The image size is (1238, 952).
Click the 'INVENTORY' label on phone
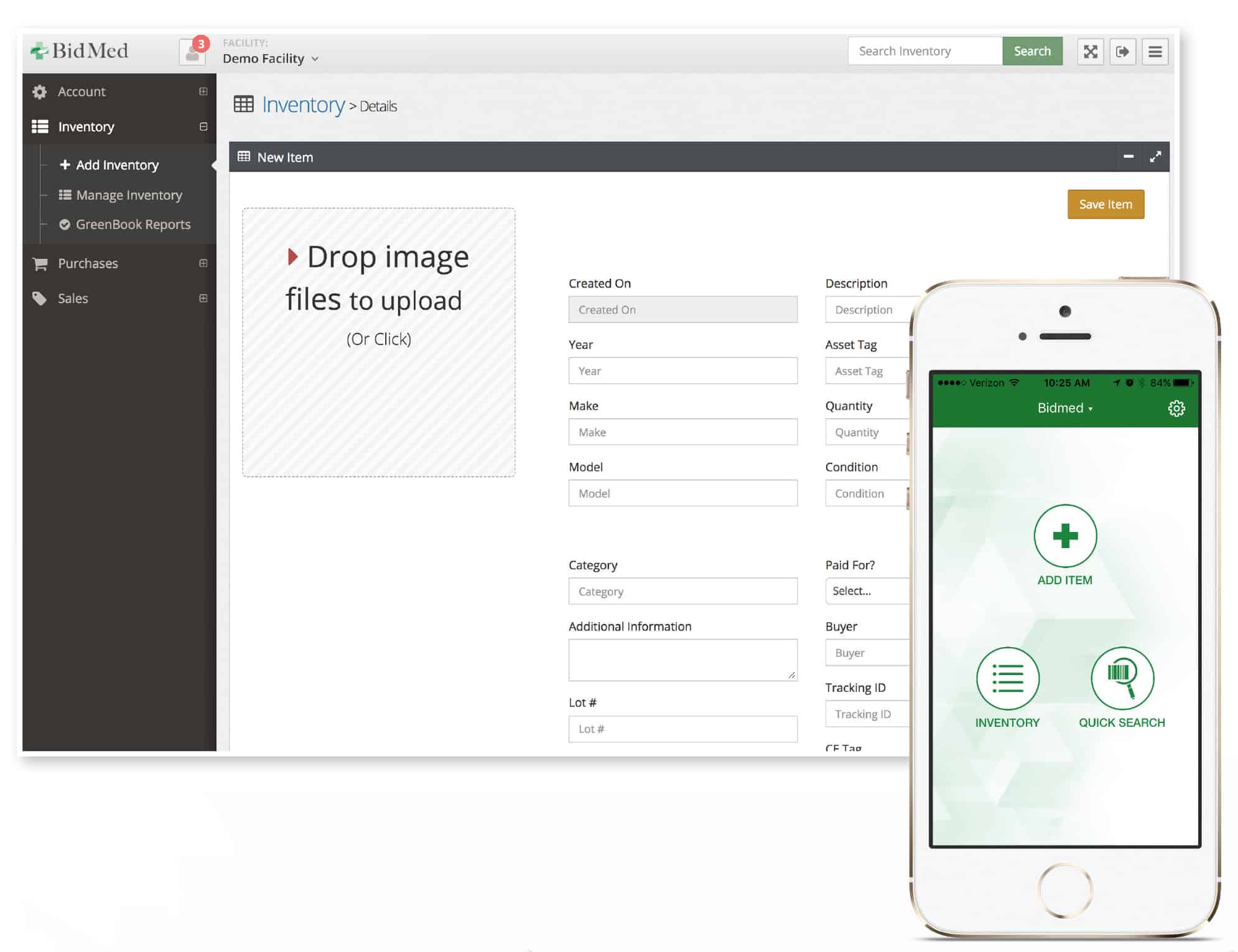click(1007, 722)
